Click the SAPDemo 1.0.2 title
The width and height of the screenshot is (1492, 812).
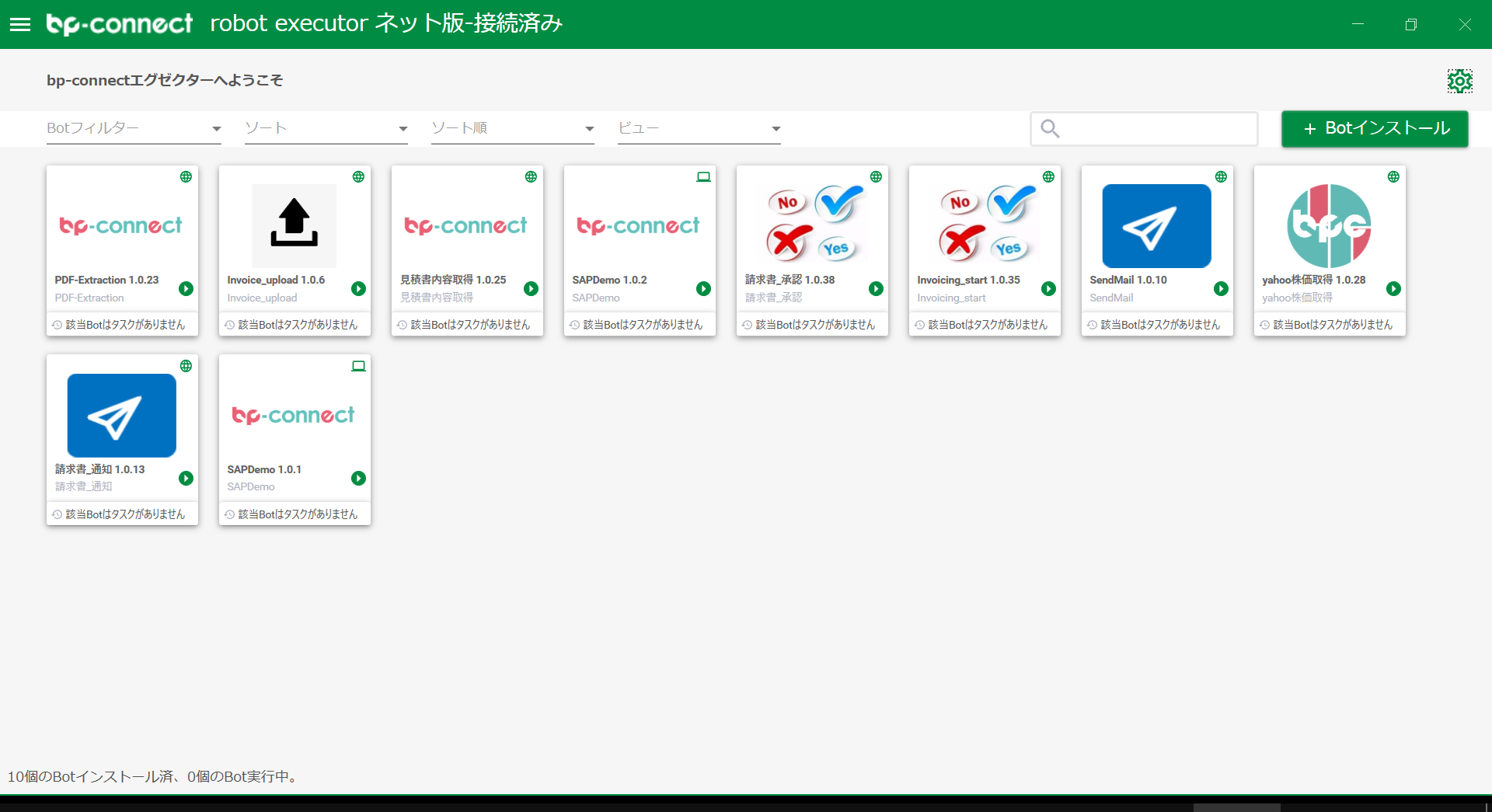click(609, 280)
